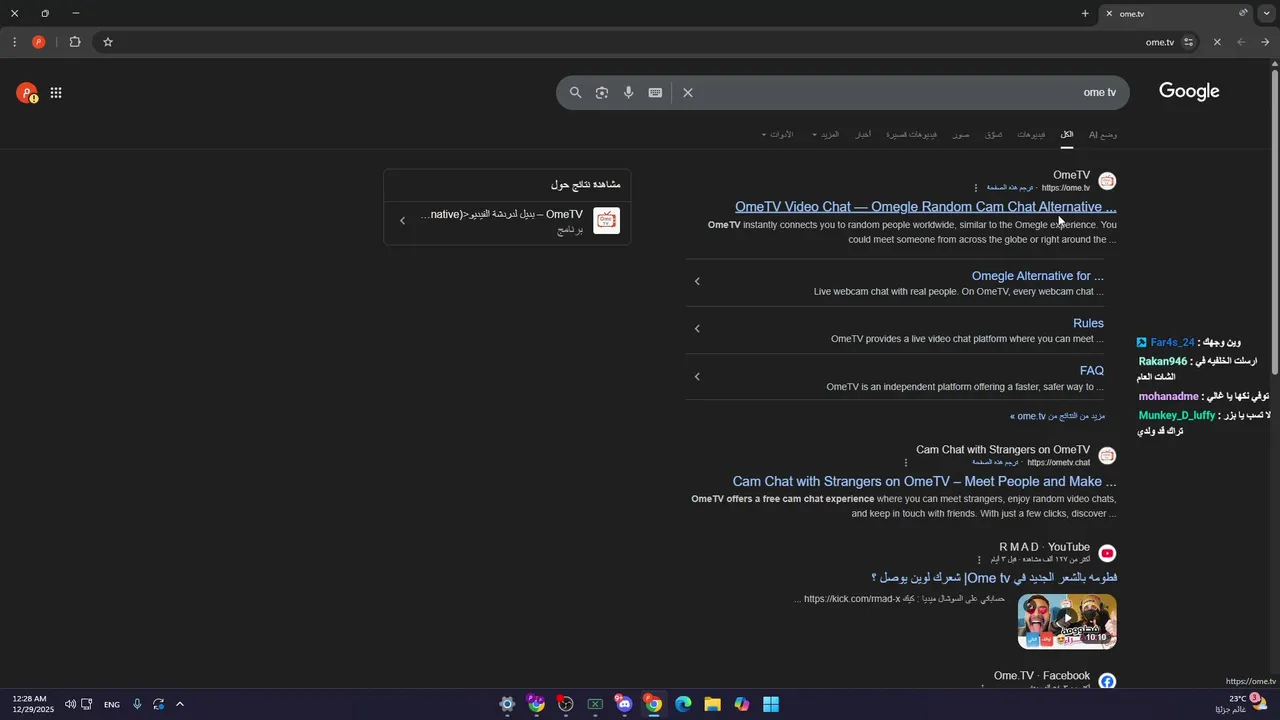
Task: Start voice search with the microphone icon
Action: 629,92
